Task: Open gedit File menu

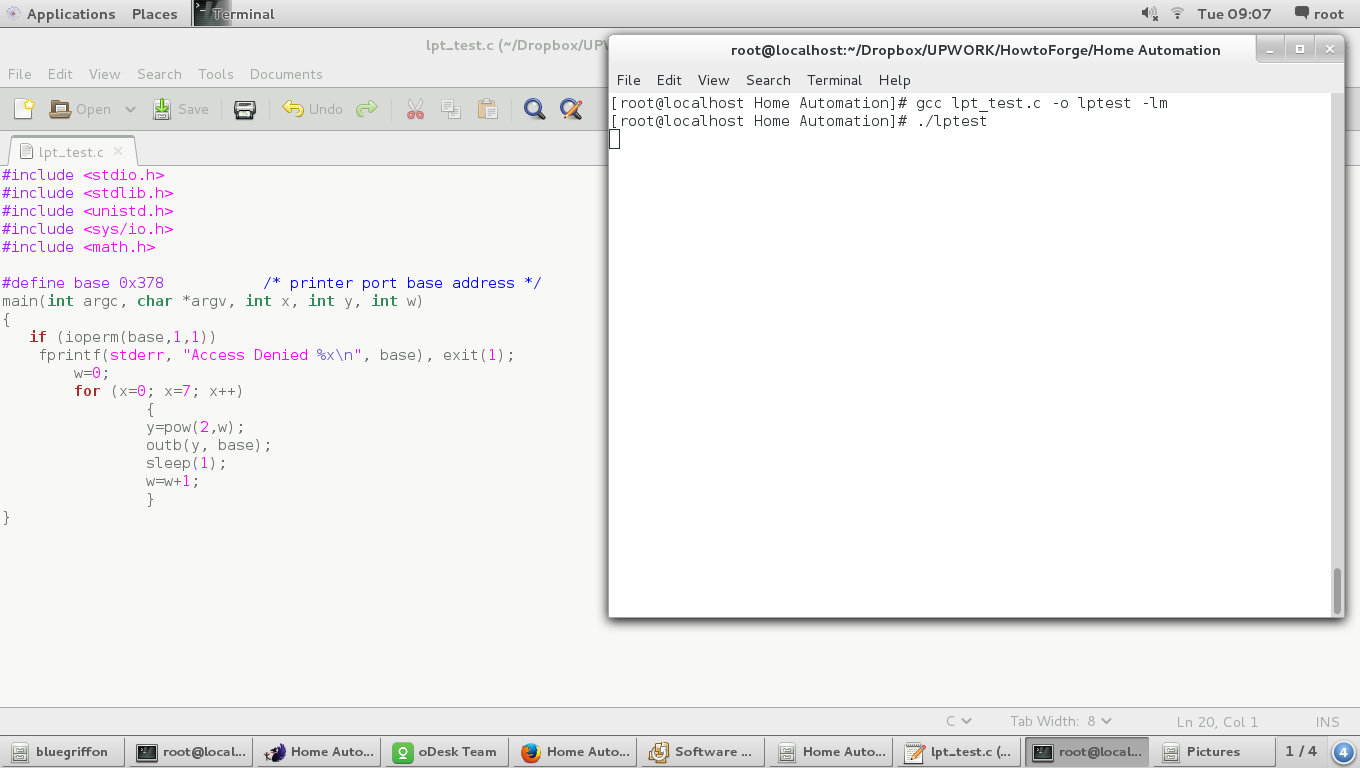Action: point(20,74)
